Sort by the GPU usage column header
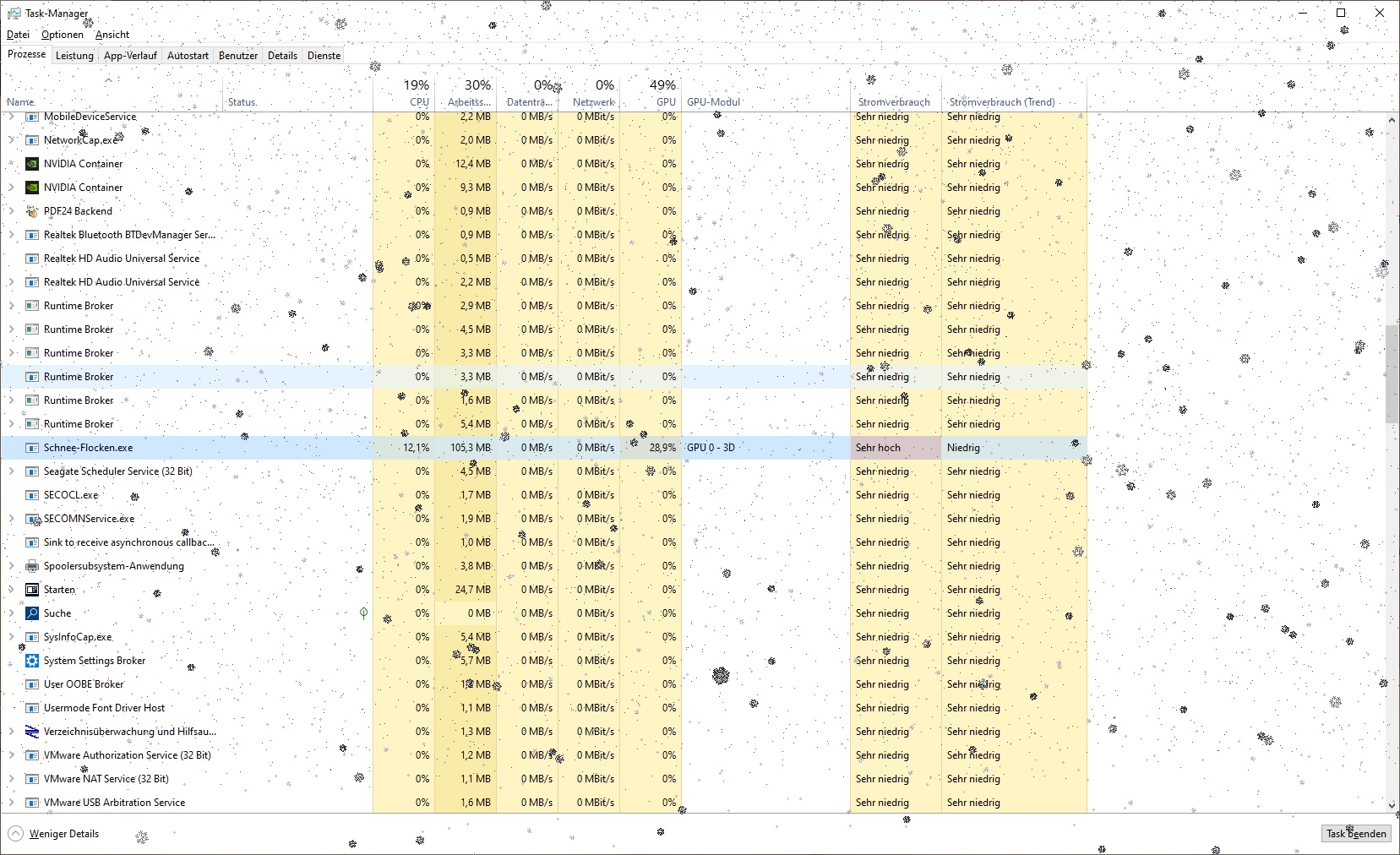Viewport: 1400px width, 855px height. tap(651, 93)
